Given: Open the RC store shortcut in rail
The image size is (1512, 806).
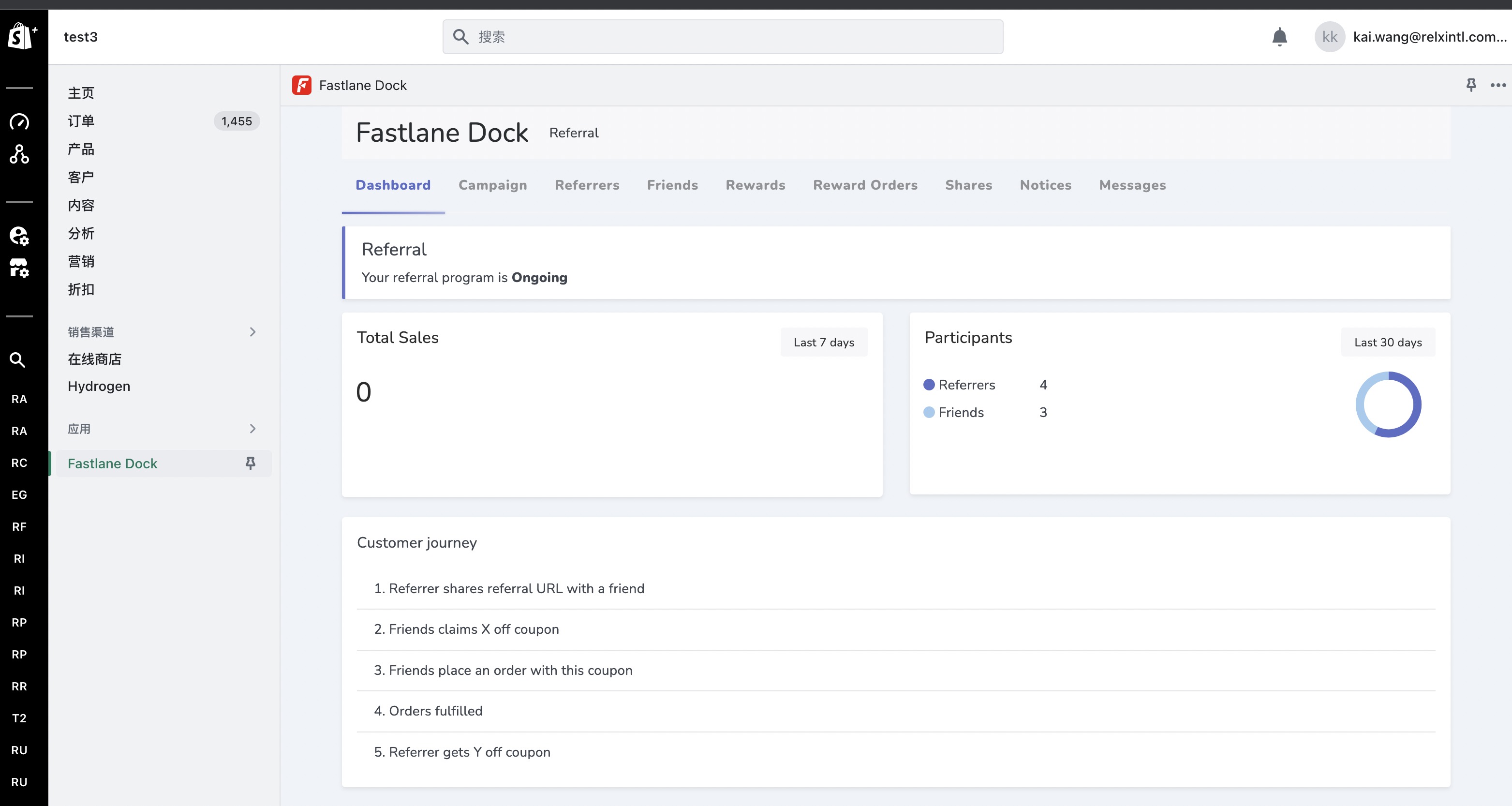Looking at the screenshot, I should [19, 463].
